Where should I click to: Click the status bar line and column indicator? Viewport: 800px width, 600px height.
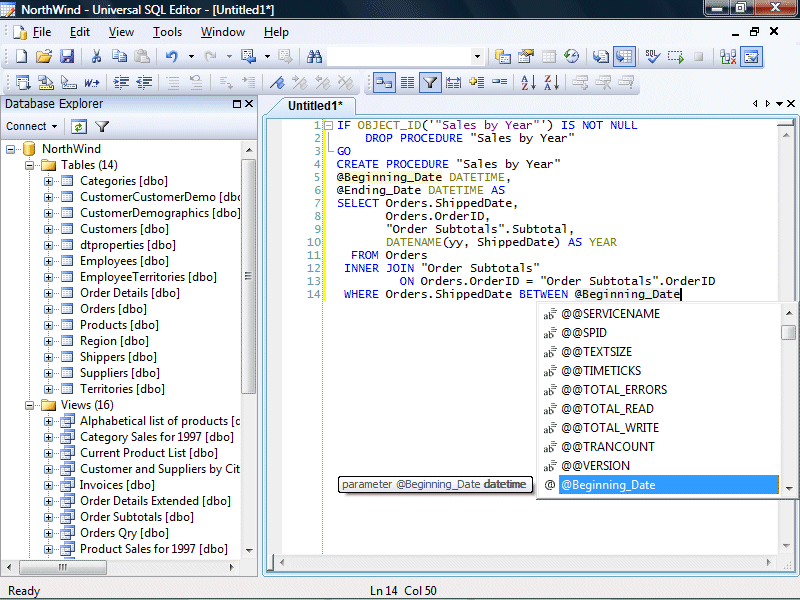click(403, 591)
